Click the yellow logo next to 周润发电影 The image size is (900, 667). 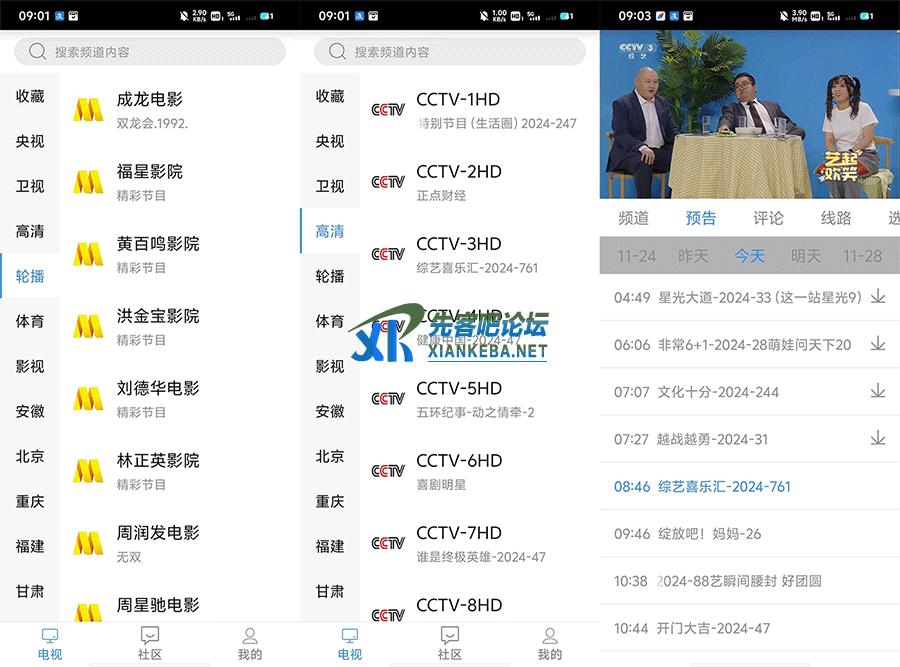88,543
